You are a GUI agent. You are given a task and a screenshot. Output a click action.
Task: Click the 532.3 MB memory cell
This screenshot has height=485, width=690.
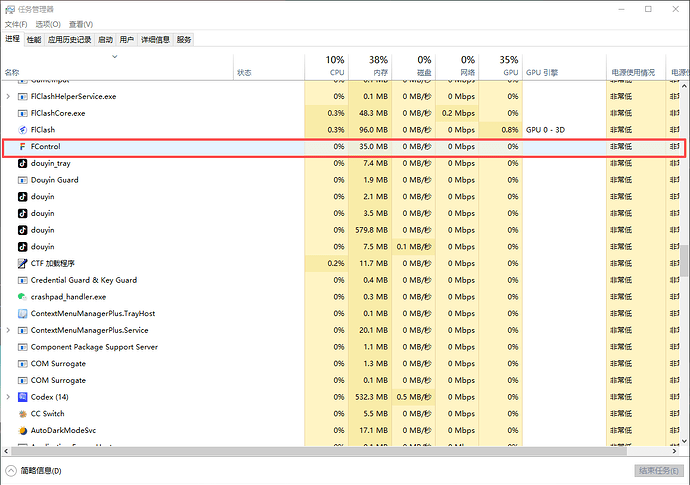click(371, 397)
